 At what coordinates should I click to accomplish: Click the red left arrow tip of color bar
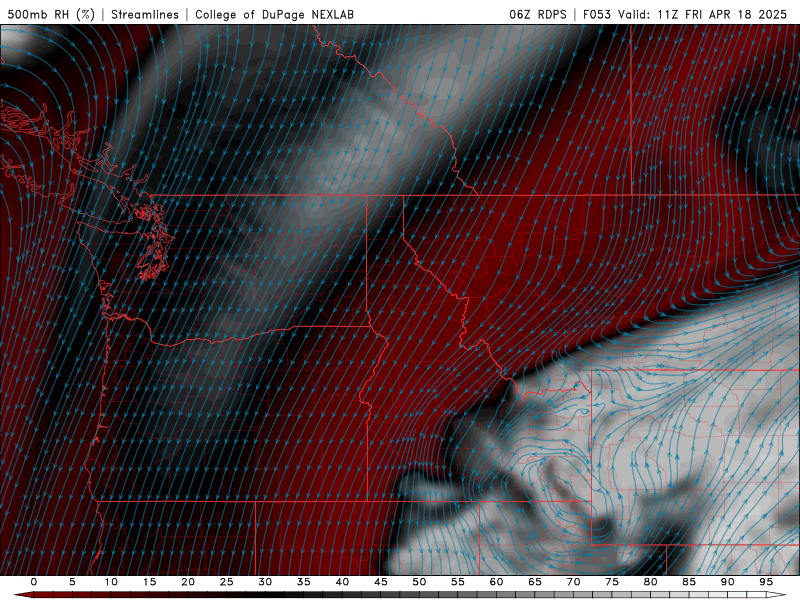point(22,595)
